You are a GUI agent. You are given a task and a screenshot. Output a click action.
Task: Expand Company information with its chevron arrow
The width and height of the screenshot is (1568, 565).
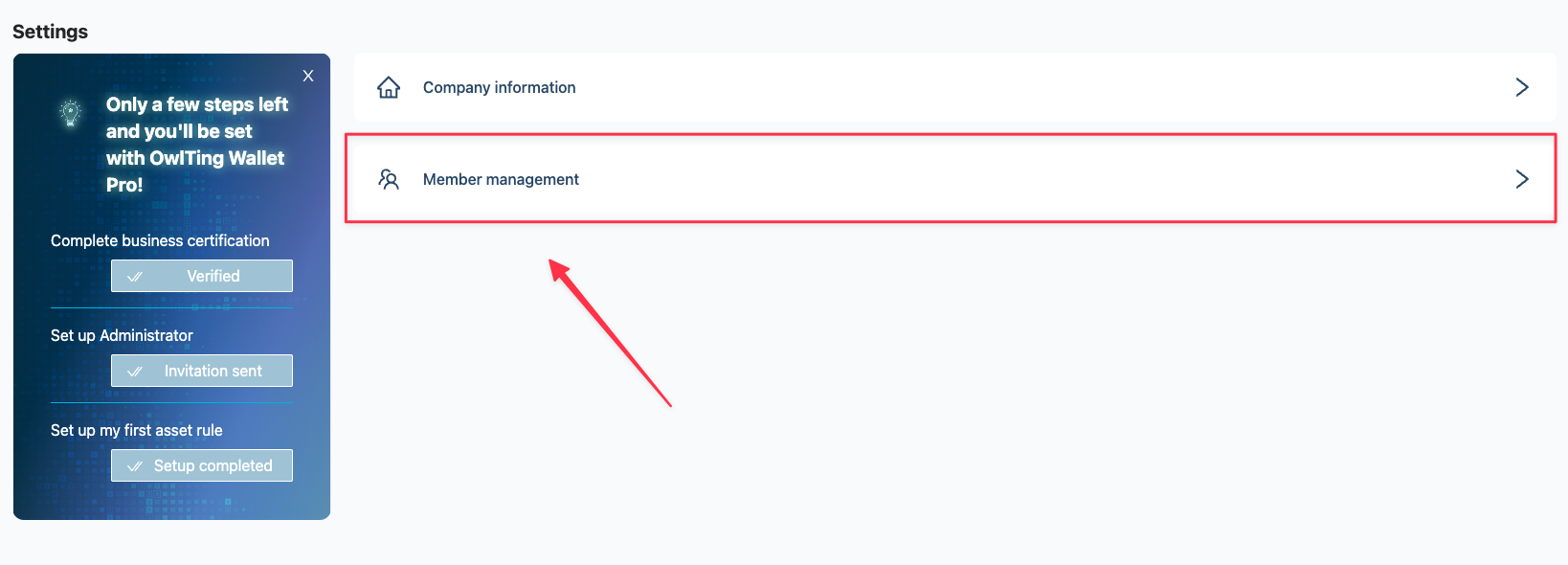[x=1522, y=87]
